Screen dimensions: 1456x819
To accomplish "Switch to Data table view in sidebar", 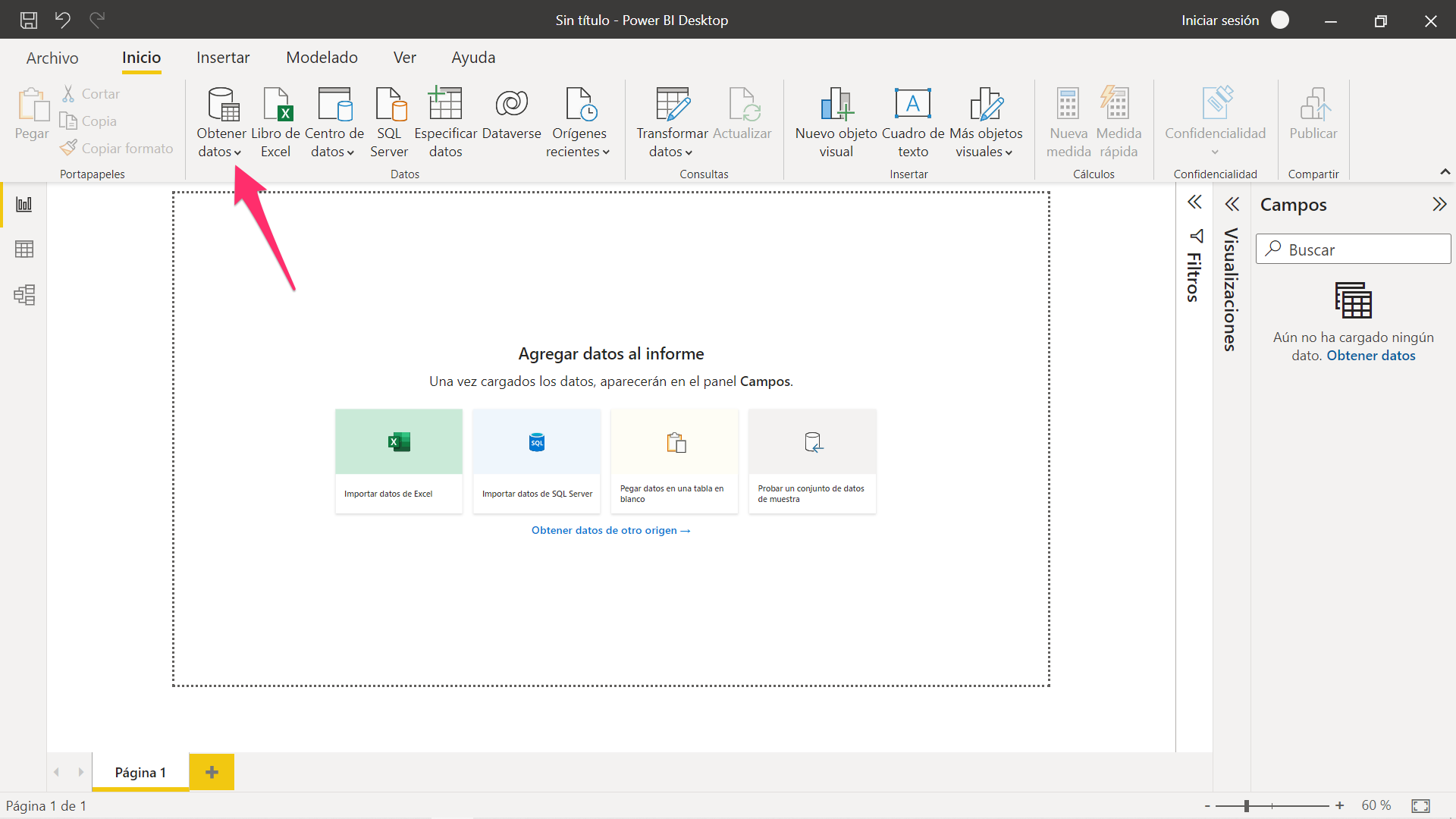I will pos(24,249).
